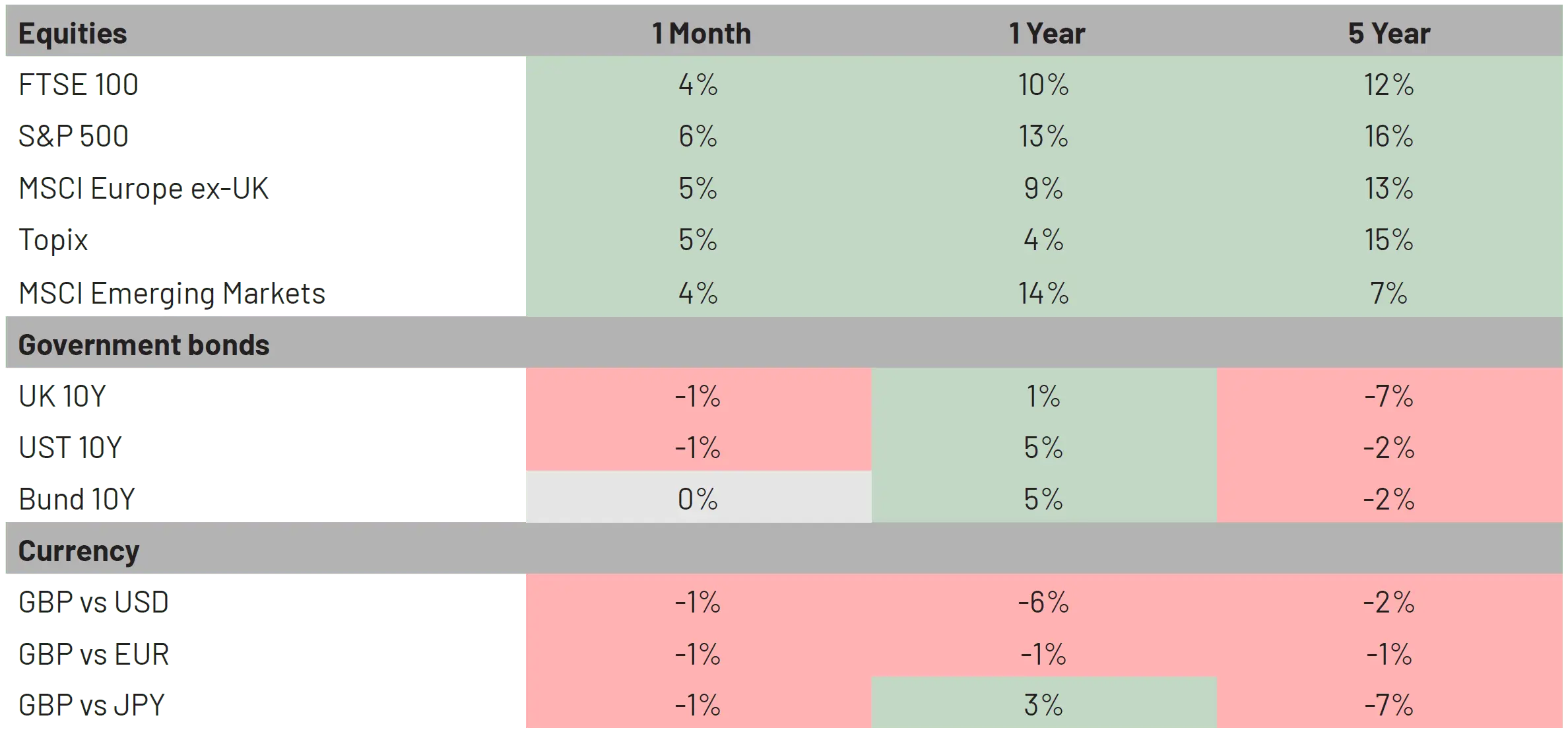Click the Bund 10Y 0% cell

pos(698,499)
